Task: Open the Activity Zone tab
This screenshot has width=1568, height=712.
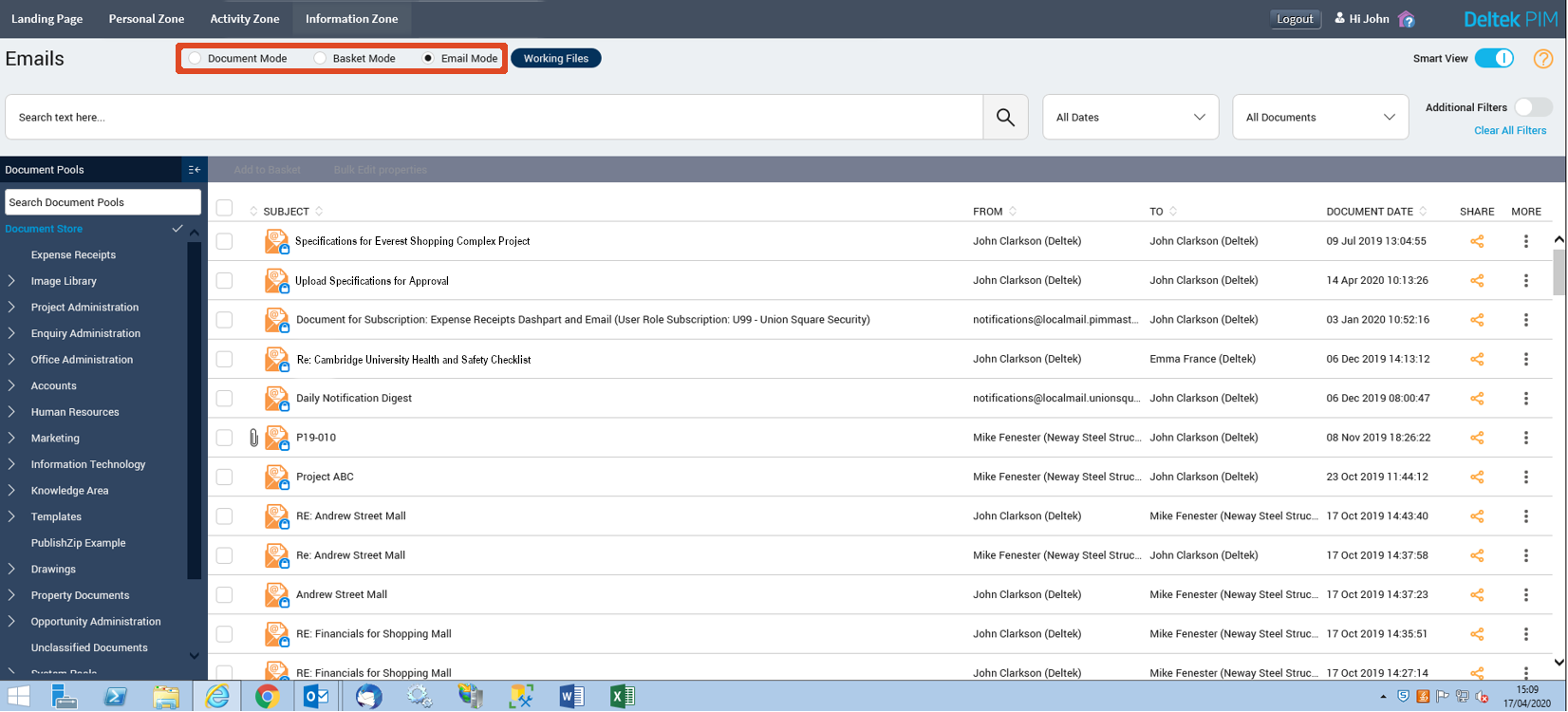Action: point(245,19)
